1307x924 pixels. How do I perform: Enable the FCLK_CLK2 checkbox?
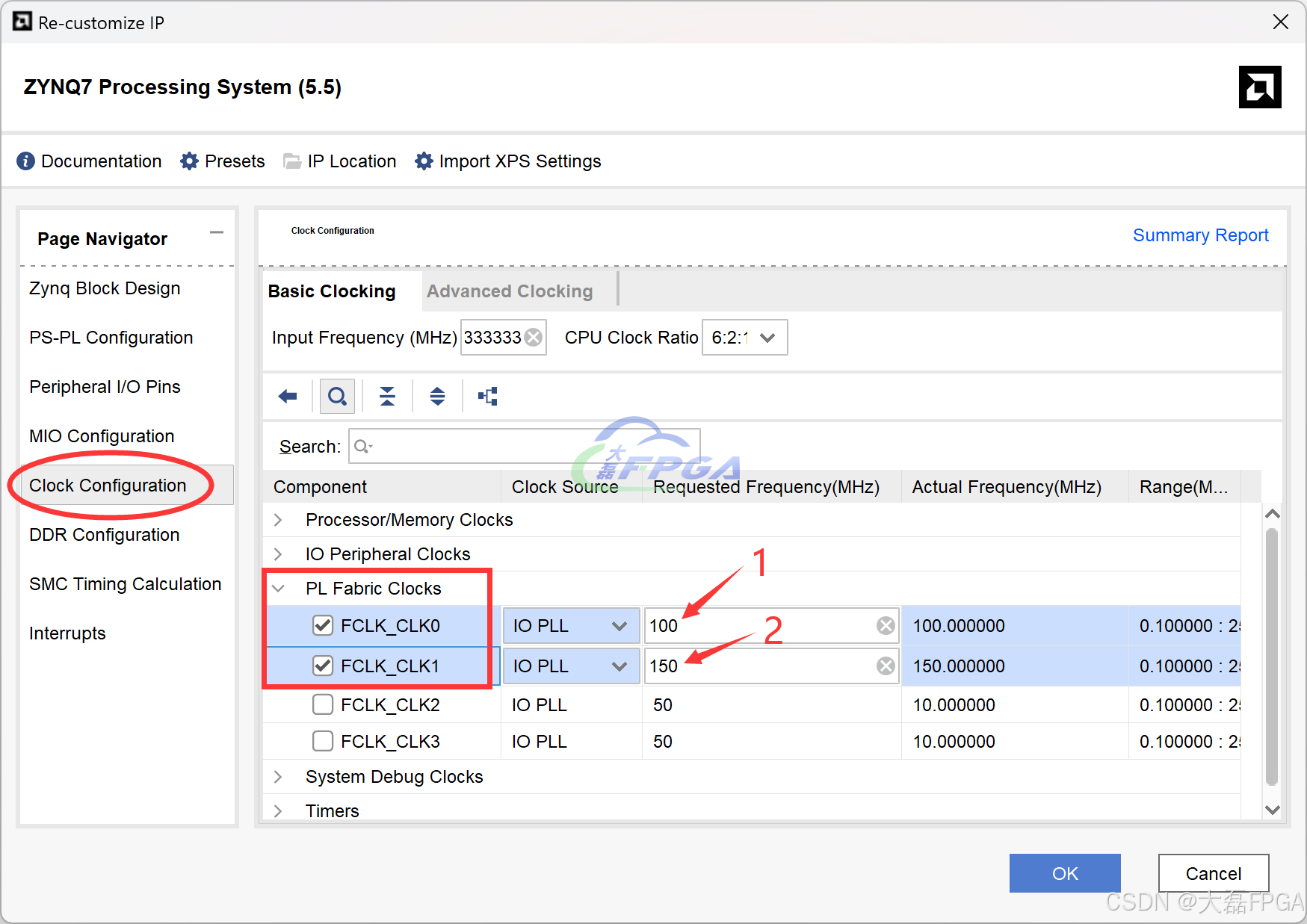pyautogui.click(x=323, y=705)
